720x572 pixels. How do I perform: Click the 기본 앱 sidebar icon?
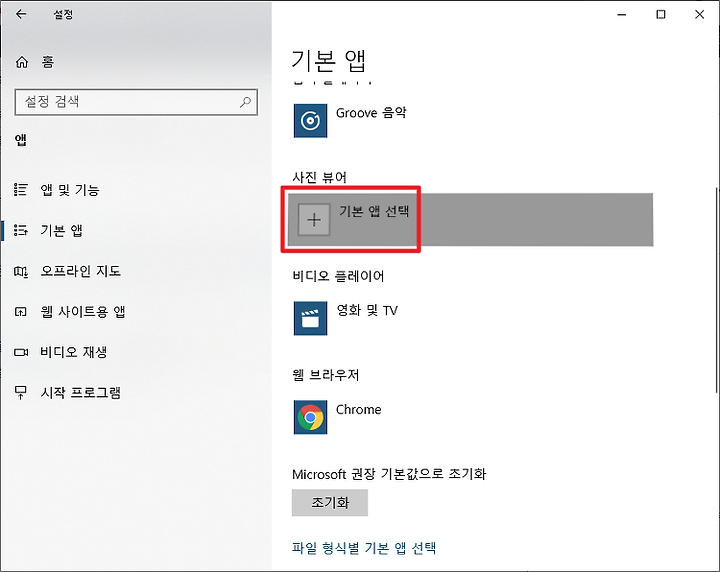[x=21, y=230]
